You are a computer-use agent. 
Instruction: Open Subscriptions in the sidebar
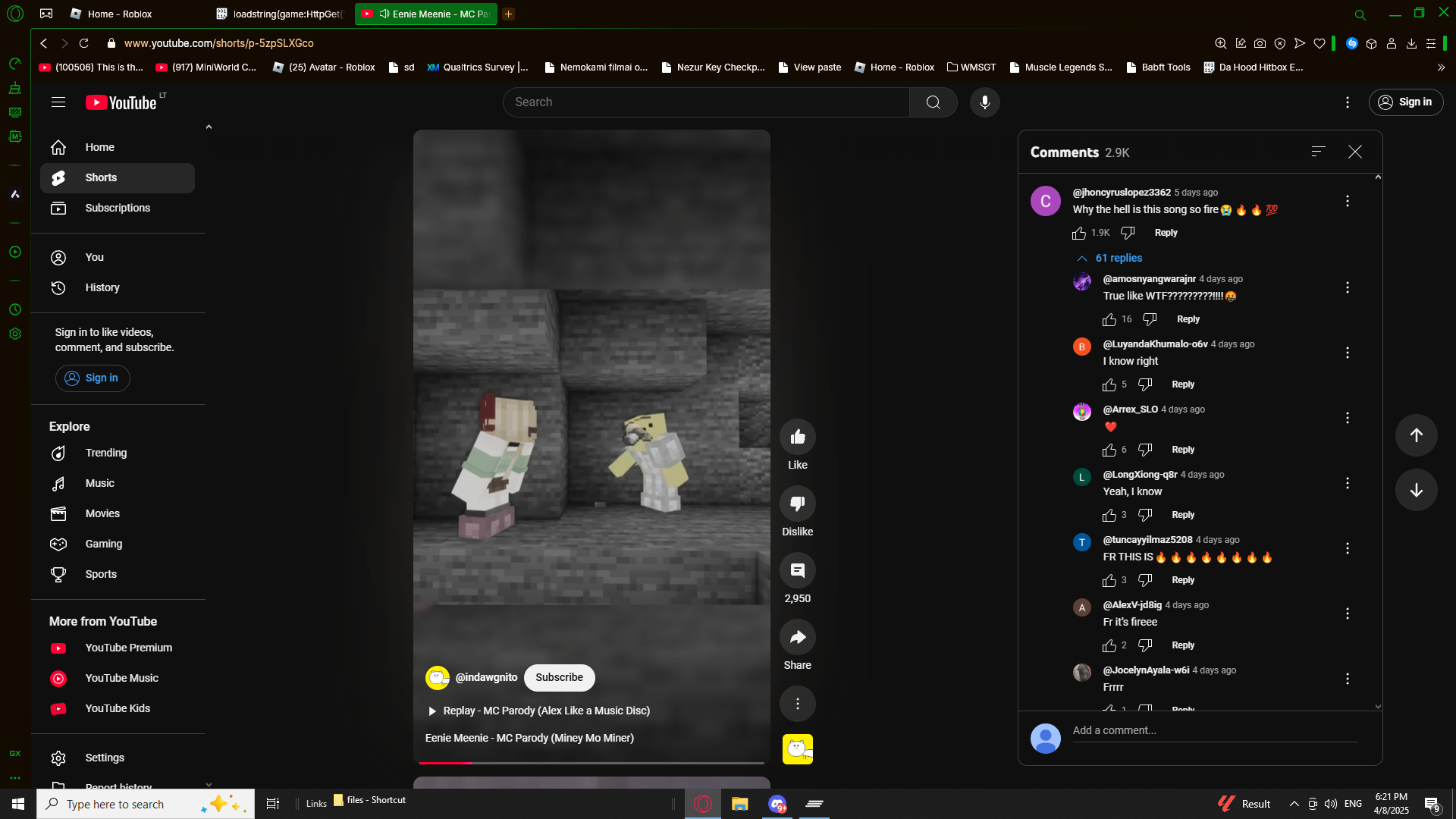[118, 208]
